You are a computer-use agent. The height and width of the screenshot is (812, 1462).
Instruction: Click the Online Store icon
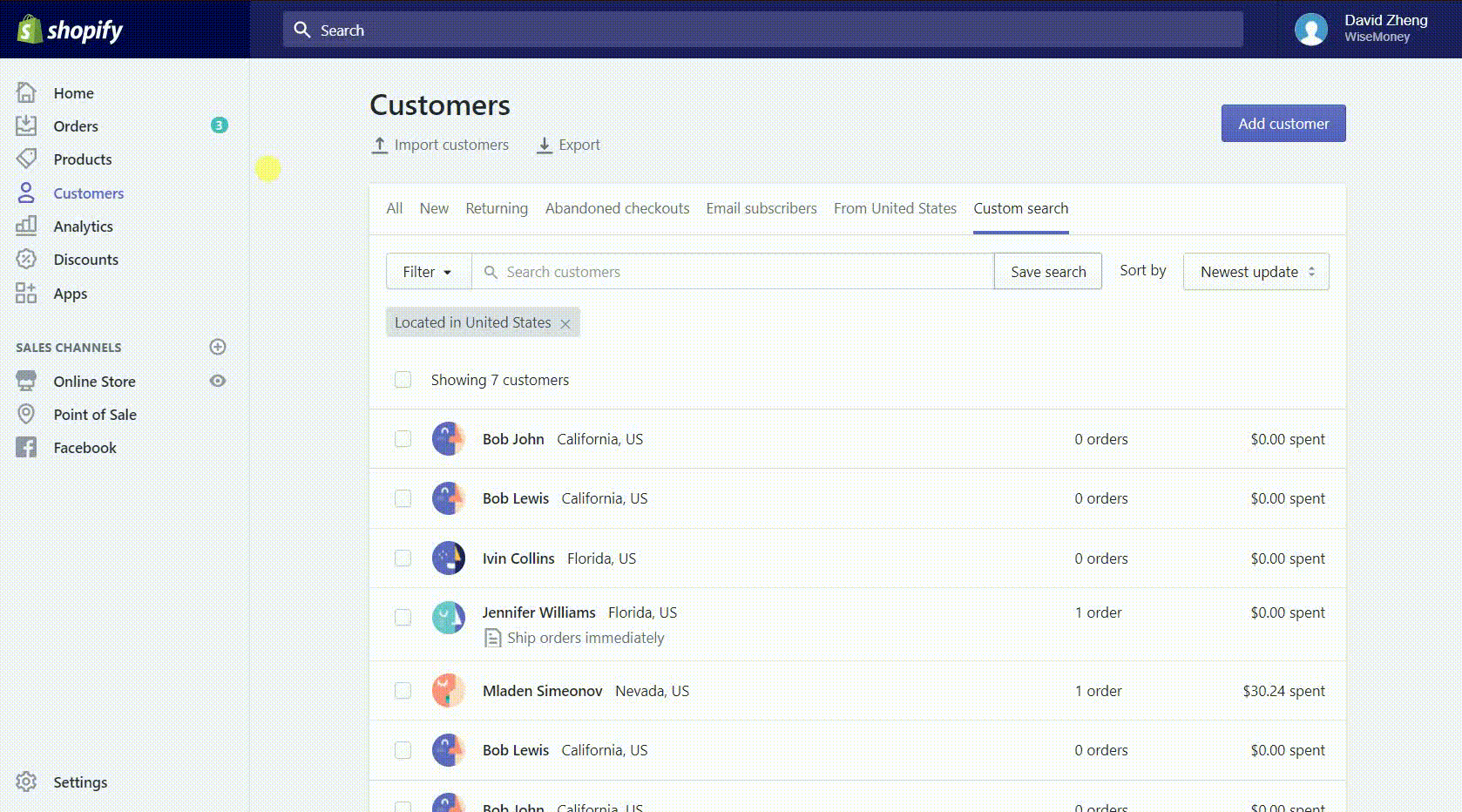(26, 381)
